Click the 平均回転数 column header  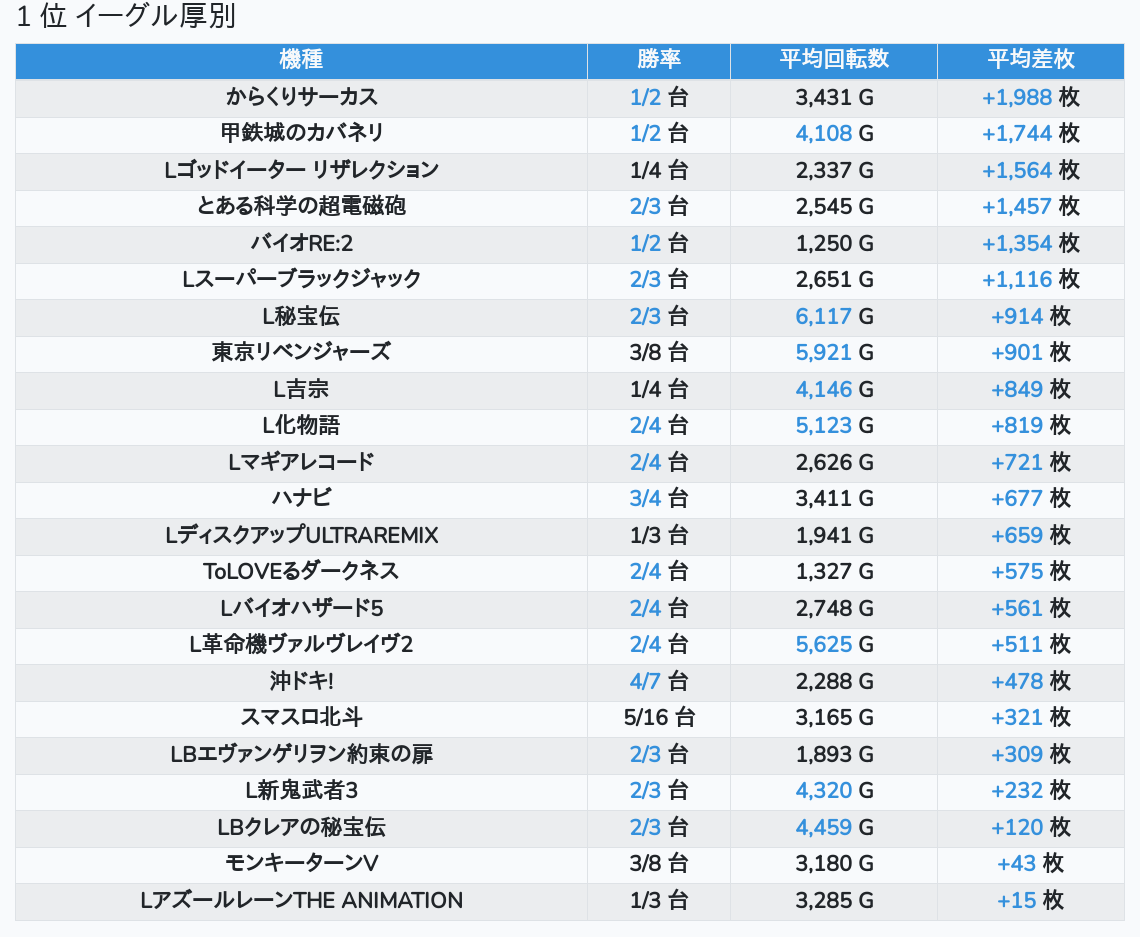pos(833,60)
